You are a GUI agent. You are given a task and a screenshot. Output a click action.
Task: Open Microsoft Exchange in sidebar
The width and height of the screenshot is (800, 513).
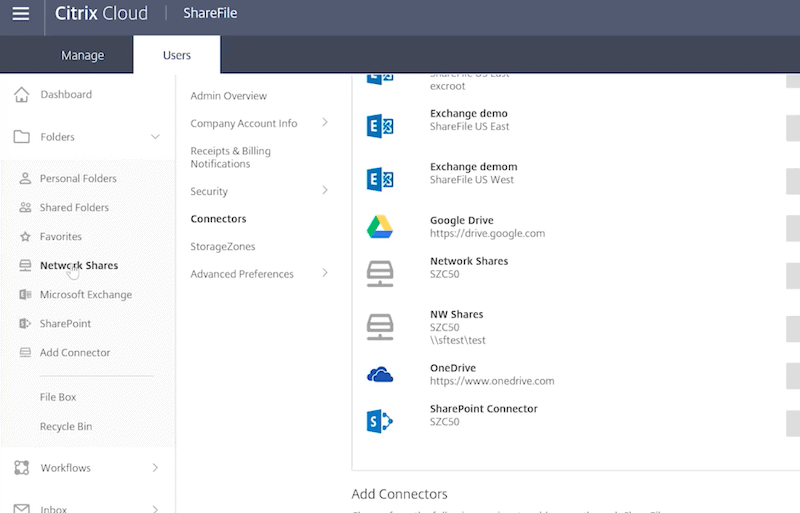(x=86, y=295)
